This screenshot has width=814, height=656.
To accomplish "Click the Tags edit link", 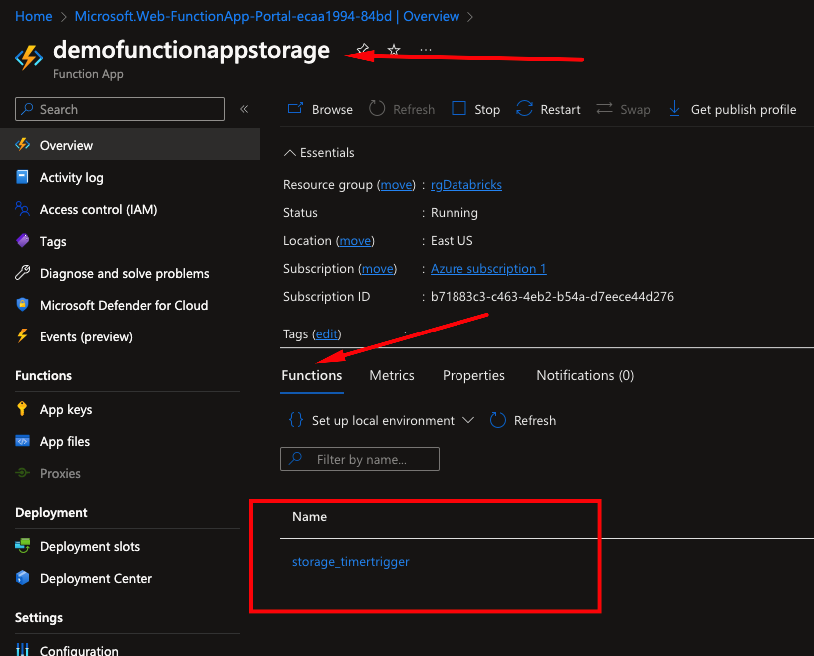I will (327, 334).
